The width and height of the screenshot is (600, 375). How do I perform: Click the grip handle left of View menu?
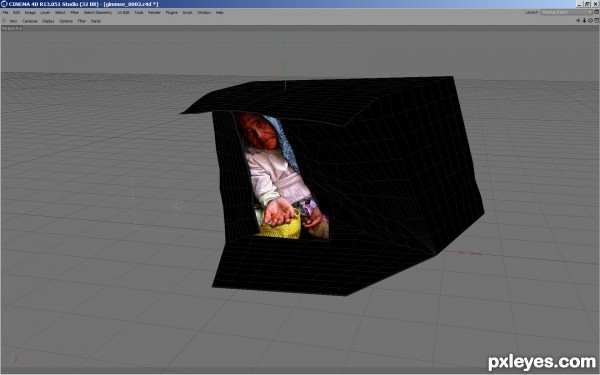point(4,21)
